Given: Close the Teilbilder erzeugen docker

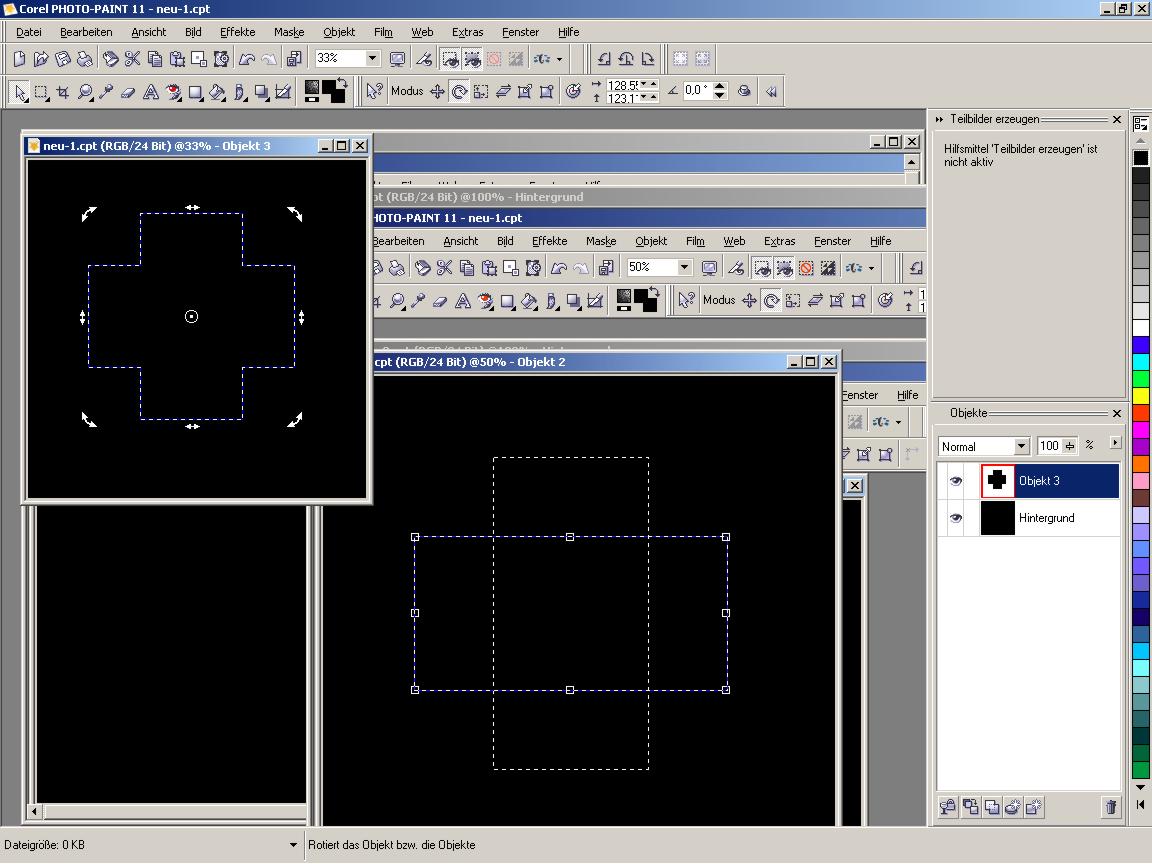Looking at the screenshot, I should 1117,120.
